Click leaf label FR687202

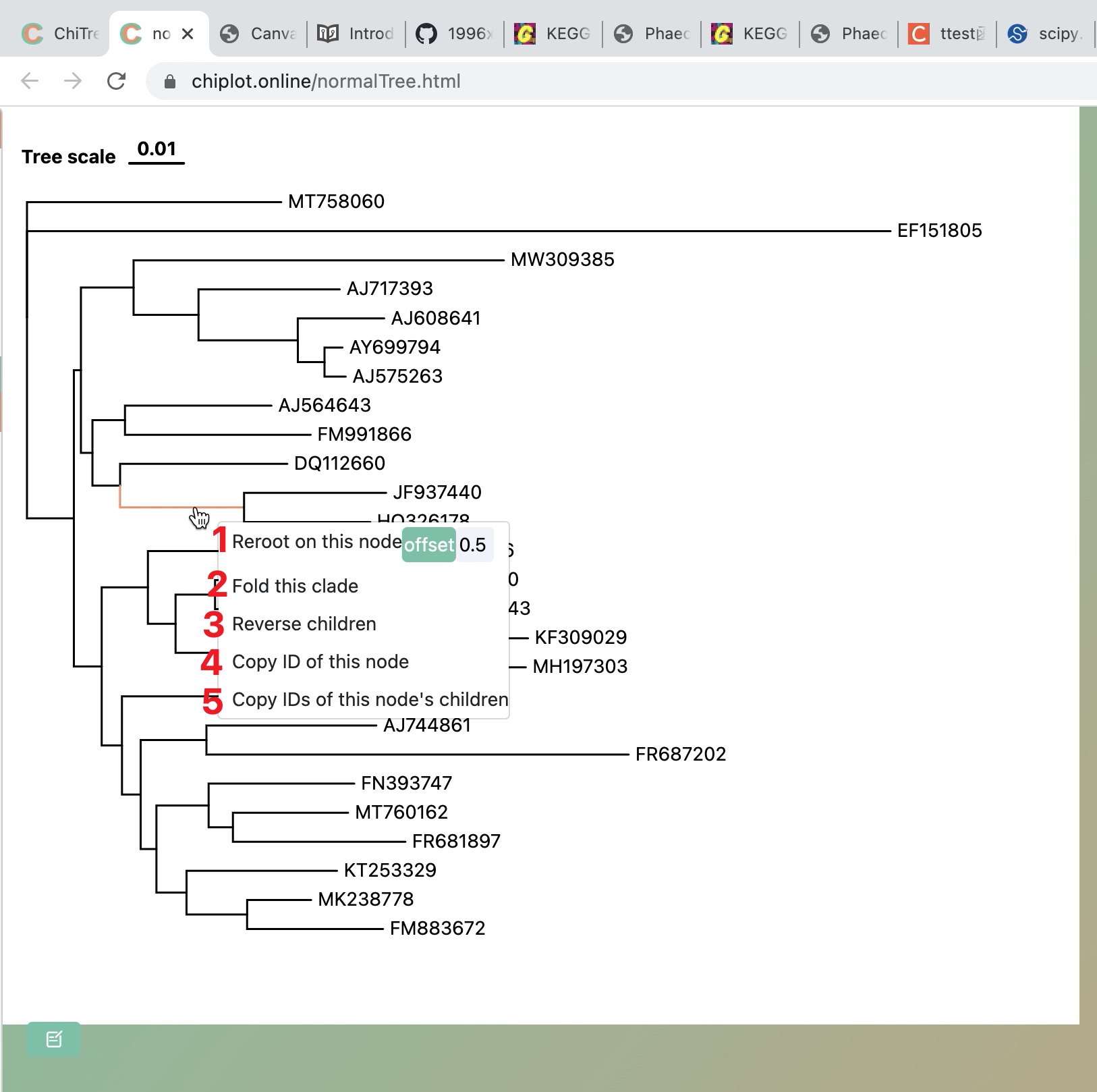(681, 754)
